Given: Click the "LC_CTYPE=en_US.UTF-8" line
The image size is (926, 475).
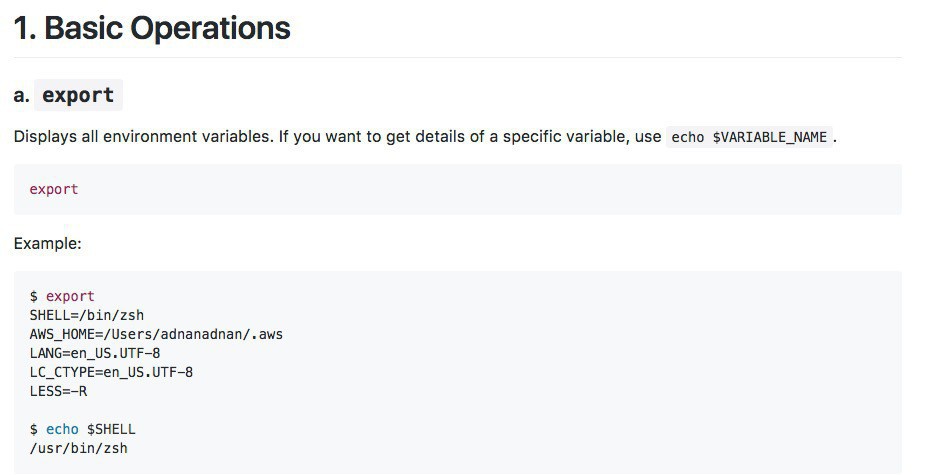Looking at the screenshot, I should 111,372.
